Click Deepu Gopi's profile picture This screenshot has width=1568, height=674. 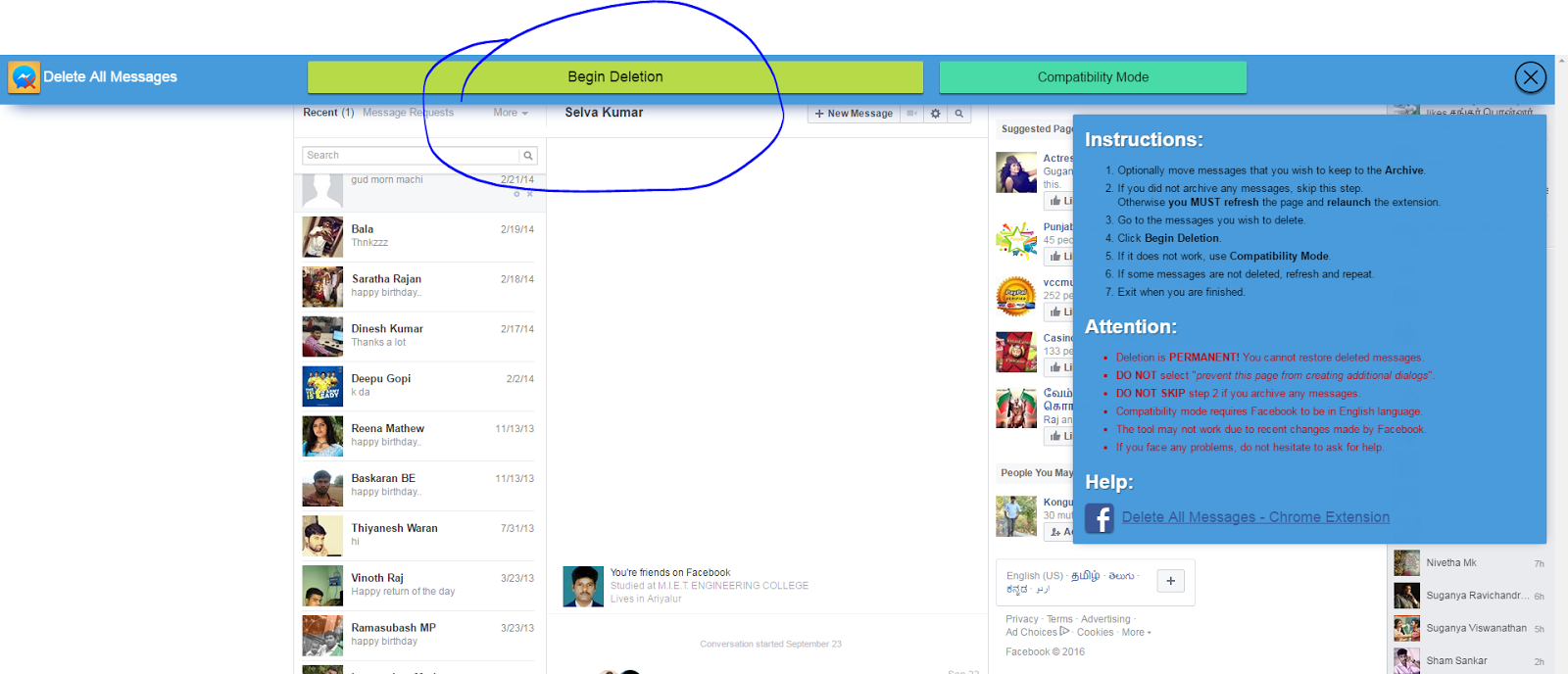pos(322,387)
